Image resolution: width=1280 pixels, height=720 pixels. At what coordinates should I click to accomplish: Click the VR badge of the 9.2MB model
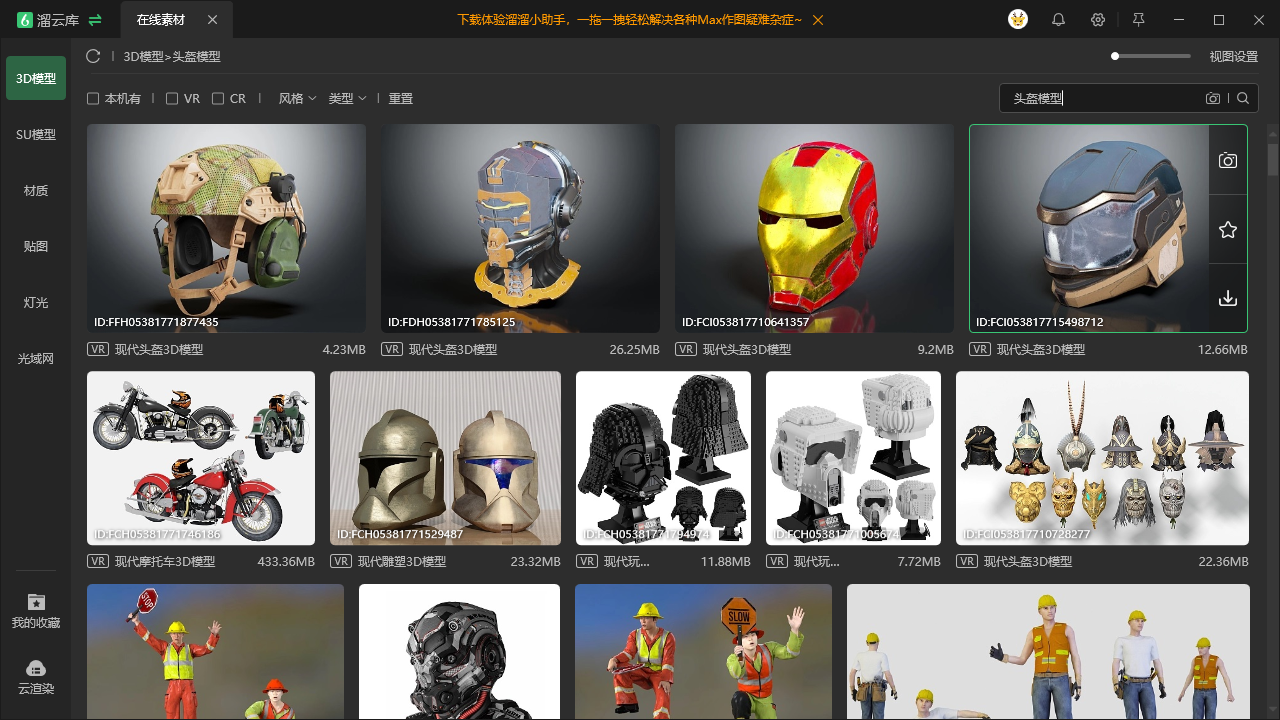tap(686, 350)
